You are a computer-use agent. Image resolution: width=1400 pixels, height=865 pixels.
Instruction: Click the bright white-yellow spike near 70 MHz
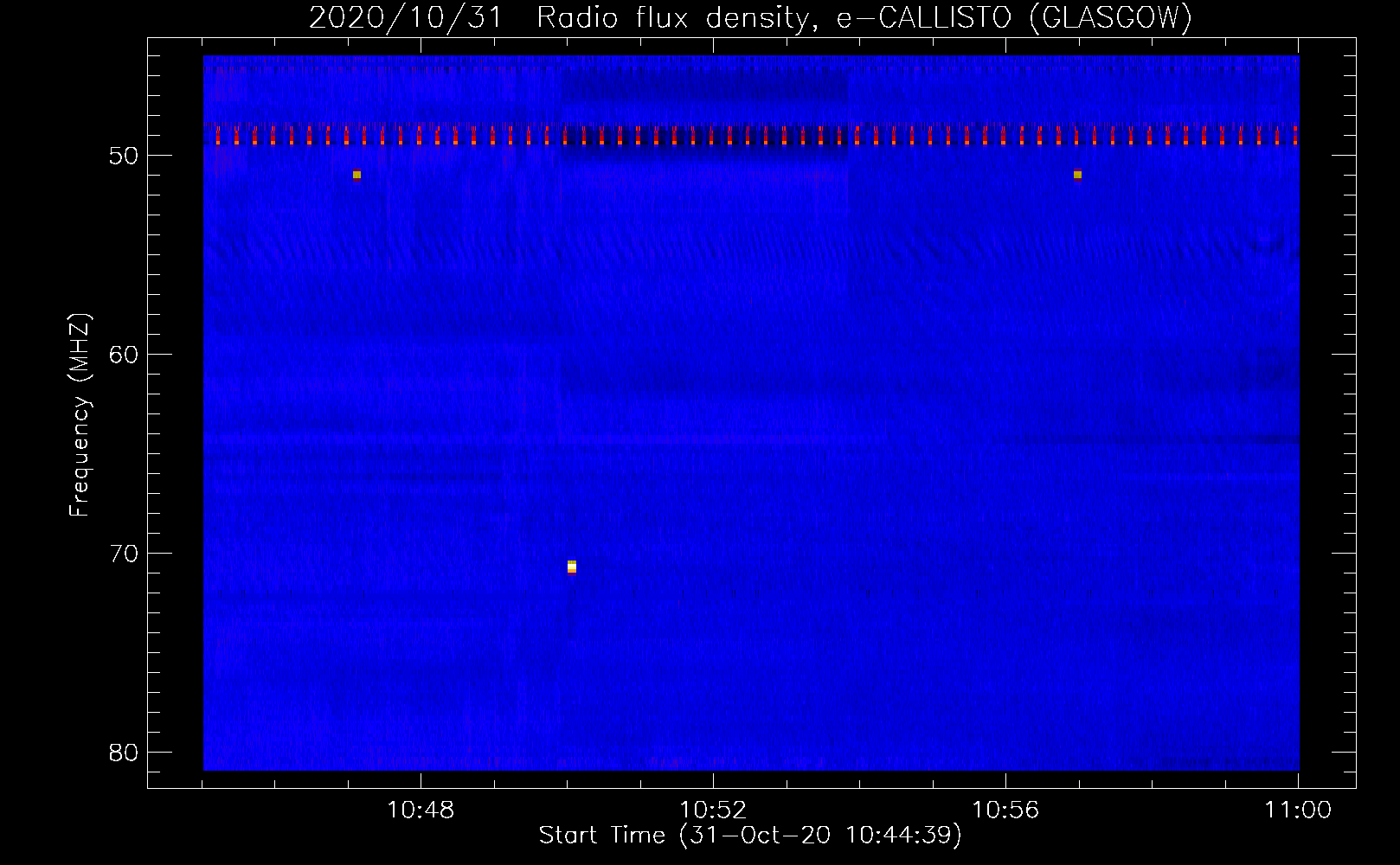[x=572, y=567]
